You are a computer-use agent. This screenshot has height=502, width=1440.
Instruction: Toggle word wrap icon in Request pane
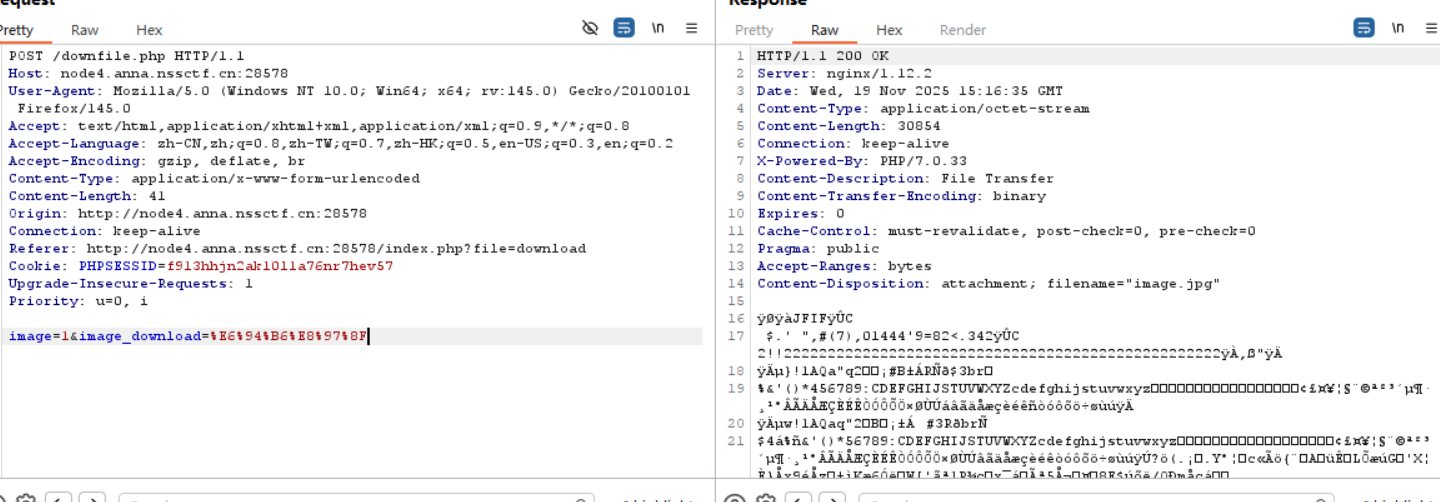click(624, 28)
